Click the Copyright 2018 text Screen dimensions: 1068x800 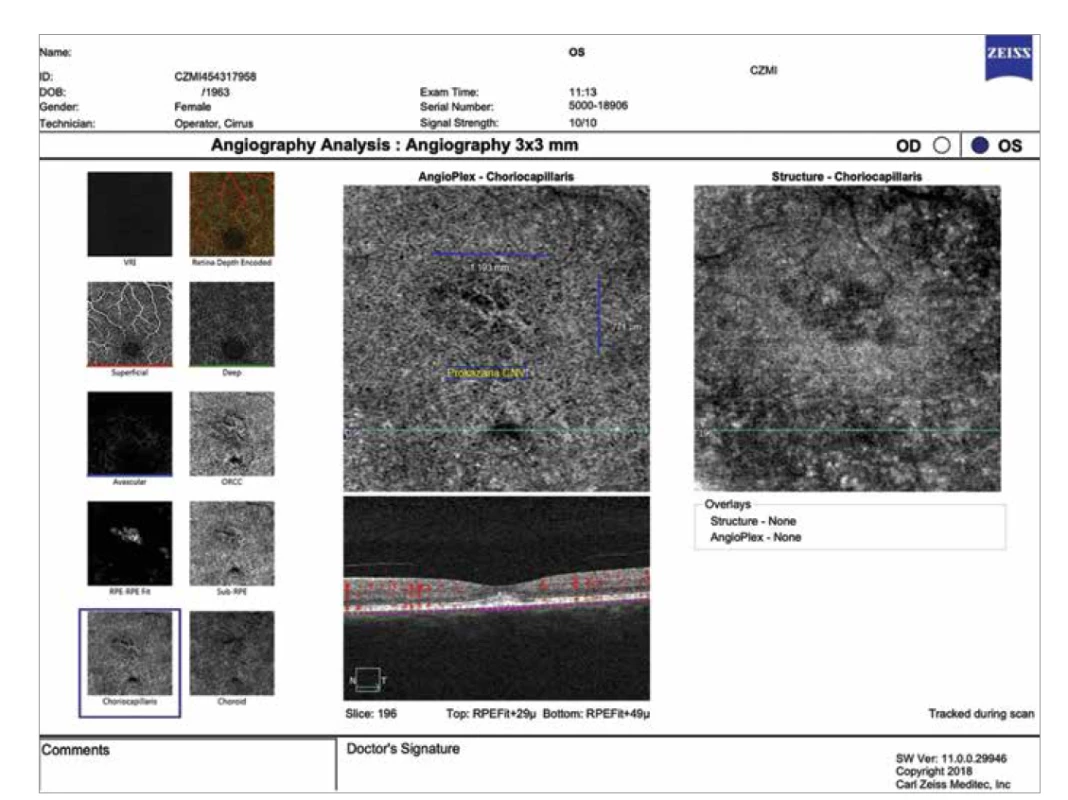click(934, 771)
